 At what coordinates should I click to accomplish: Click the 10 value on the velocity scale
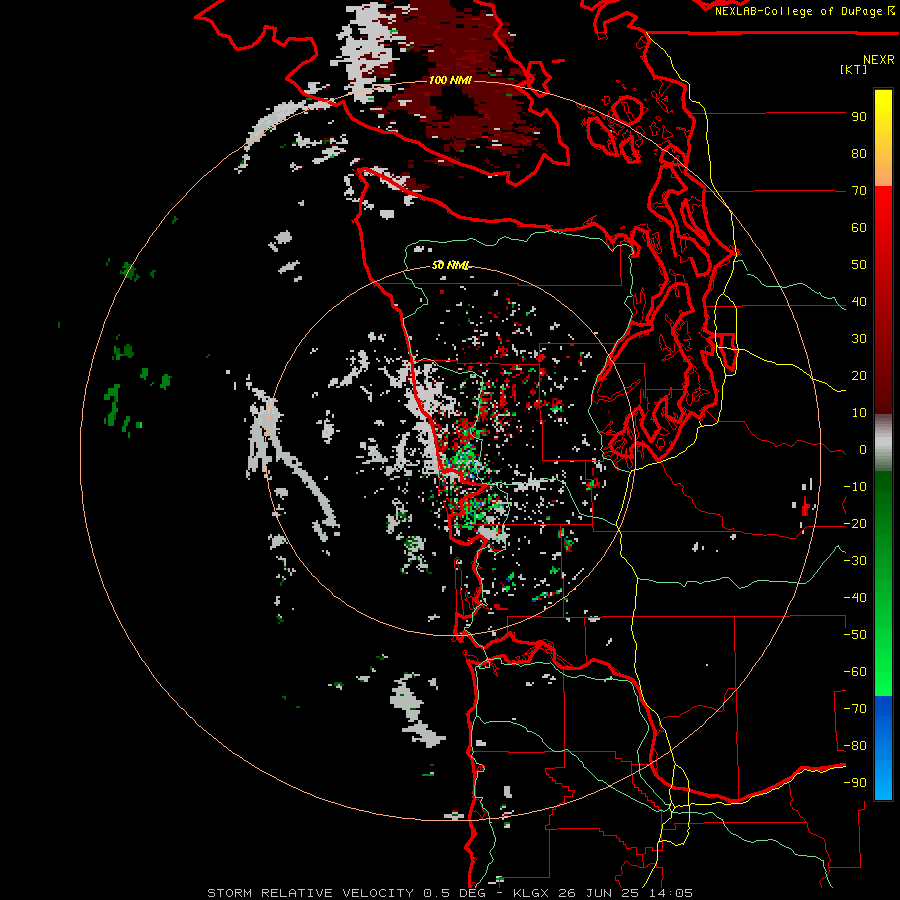coord(859,413)
